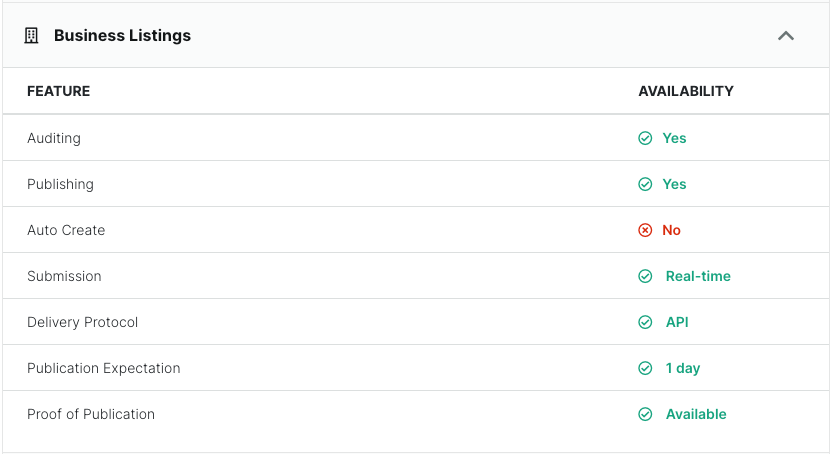Screen dimensions: 836x454
Task: Select the Auto Create row label
Action: [66, 230]
